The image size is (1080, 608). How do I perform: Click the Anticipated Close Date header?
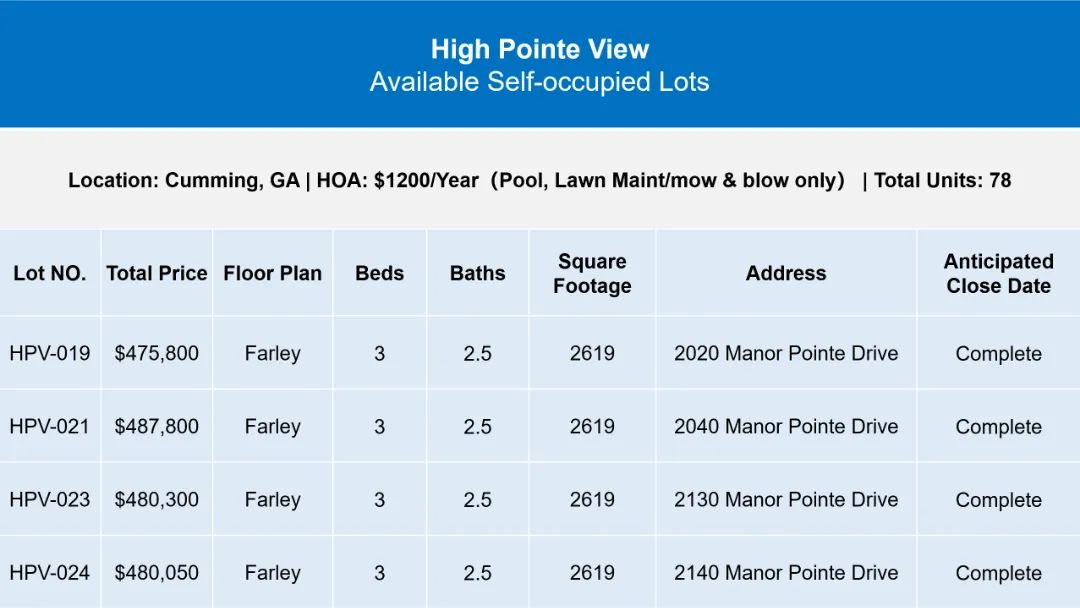[x=999, y=273]
